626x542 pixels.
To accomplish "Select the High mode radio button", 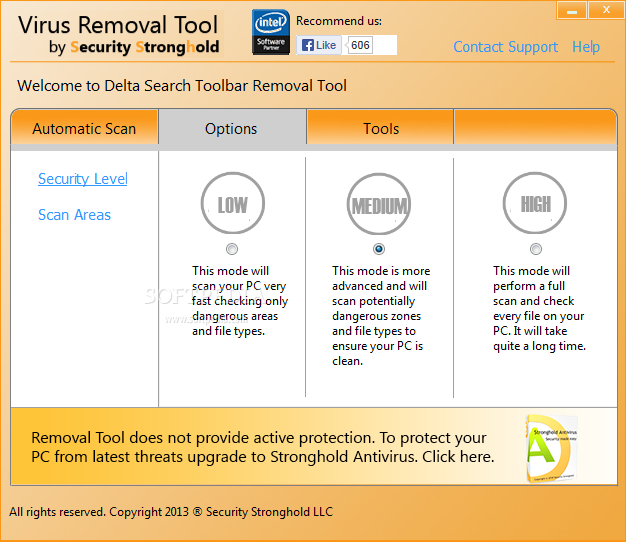I will [x=536, y=249].
